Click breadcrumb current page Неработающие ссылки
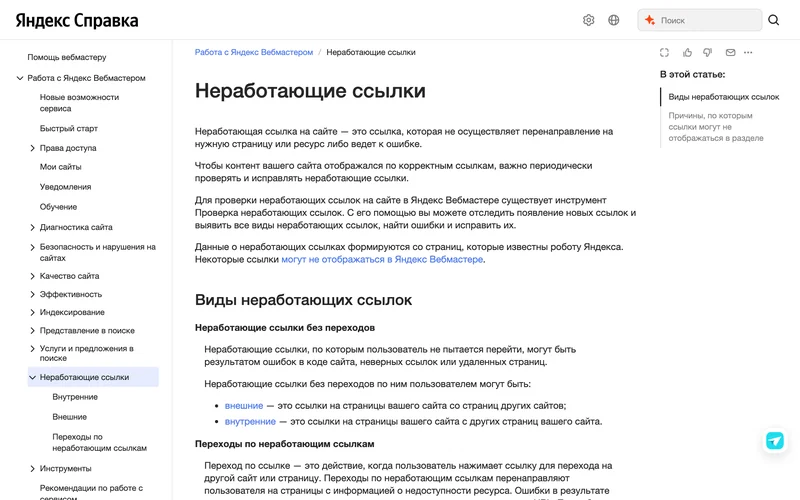Screen dimensions: 800x500 pyautogui.click(x=371, y=52)
